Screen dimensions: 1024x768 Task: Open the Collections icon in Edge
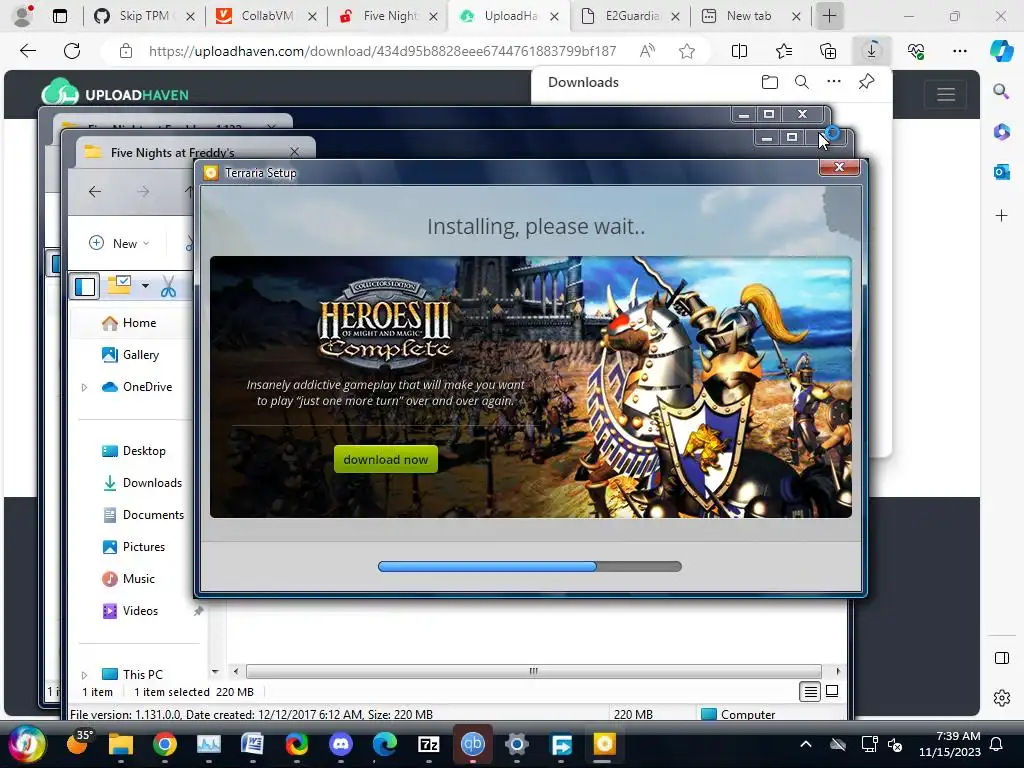827,51
